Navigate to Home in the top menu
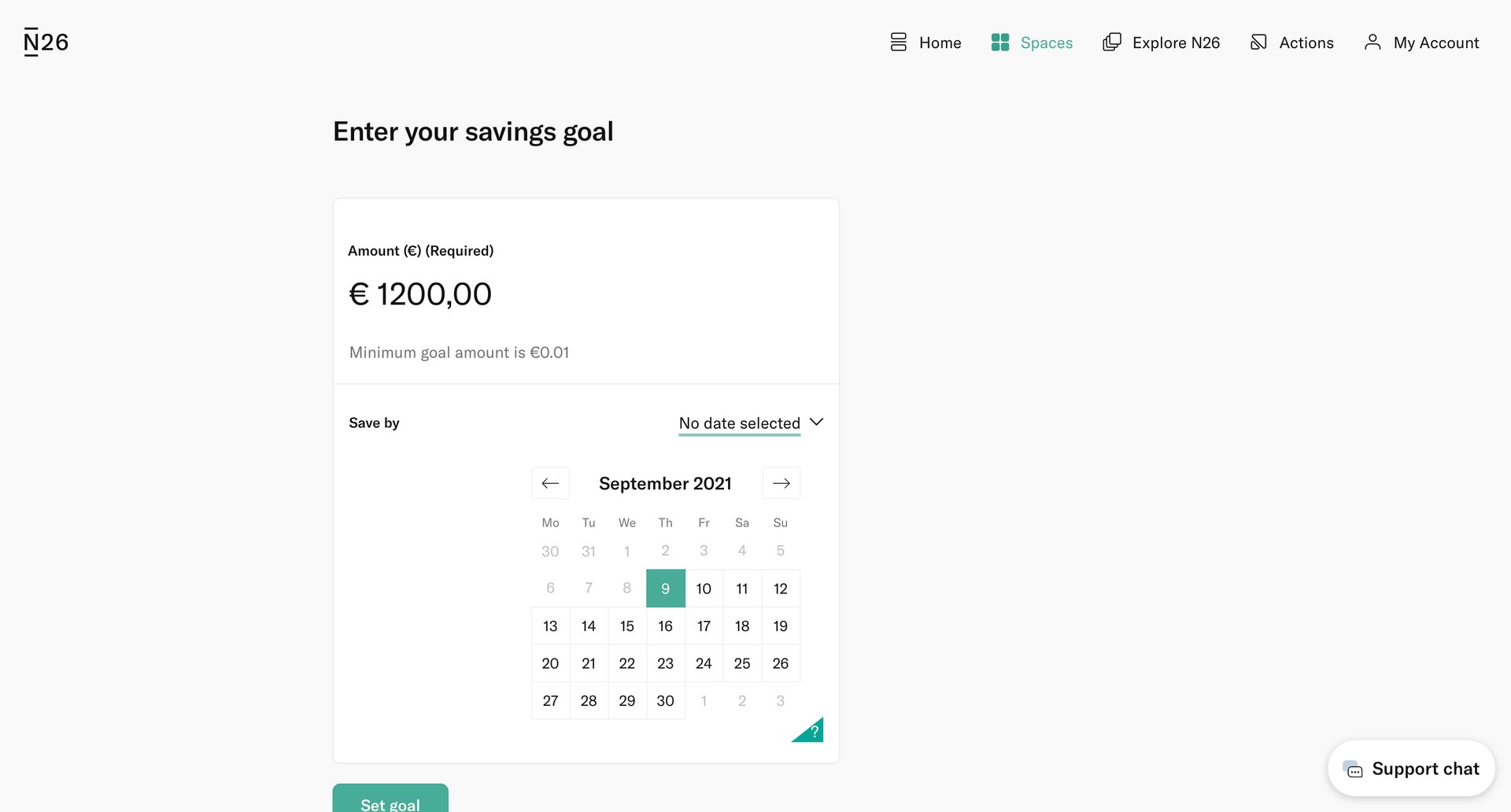1511x812 pixels. 940,42
